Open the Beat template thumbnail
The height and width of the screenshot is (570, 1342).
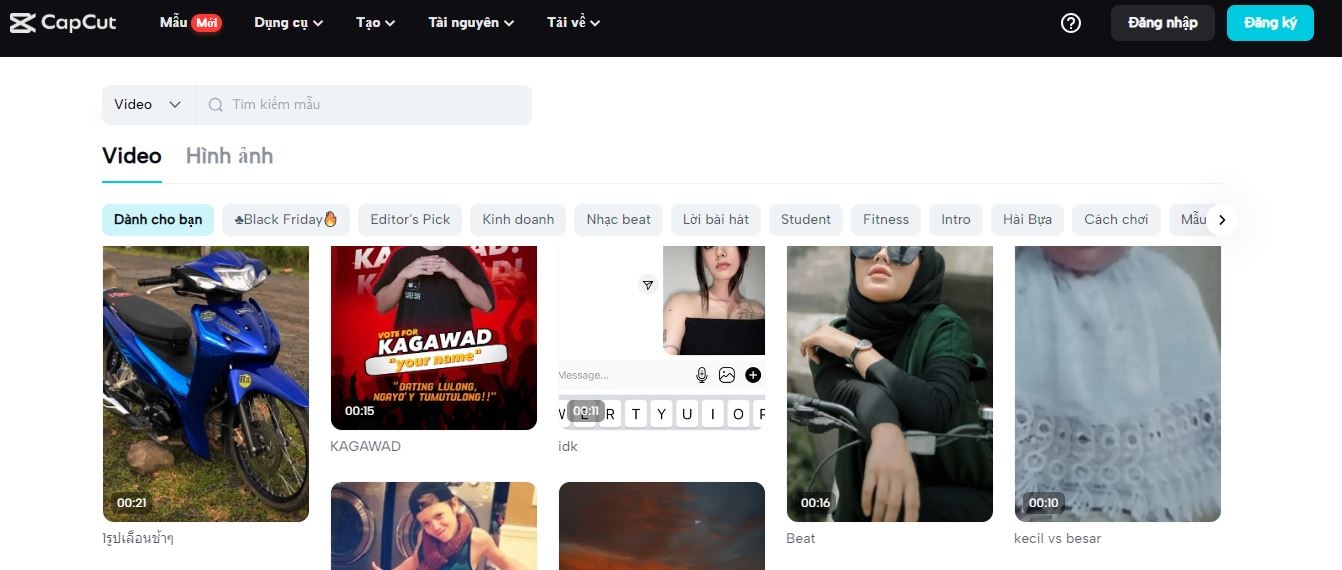click(890, 384)
